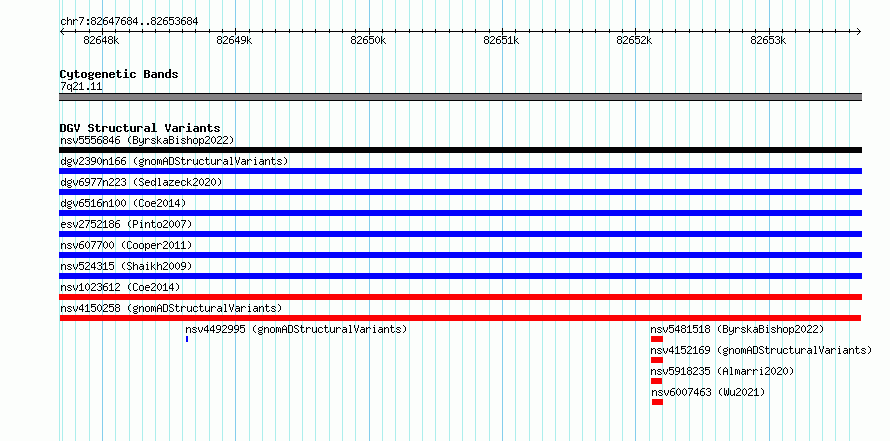The image size is (890, 441).
Task: Select the 7q21.11 band label
Action: point(81,87)
